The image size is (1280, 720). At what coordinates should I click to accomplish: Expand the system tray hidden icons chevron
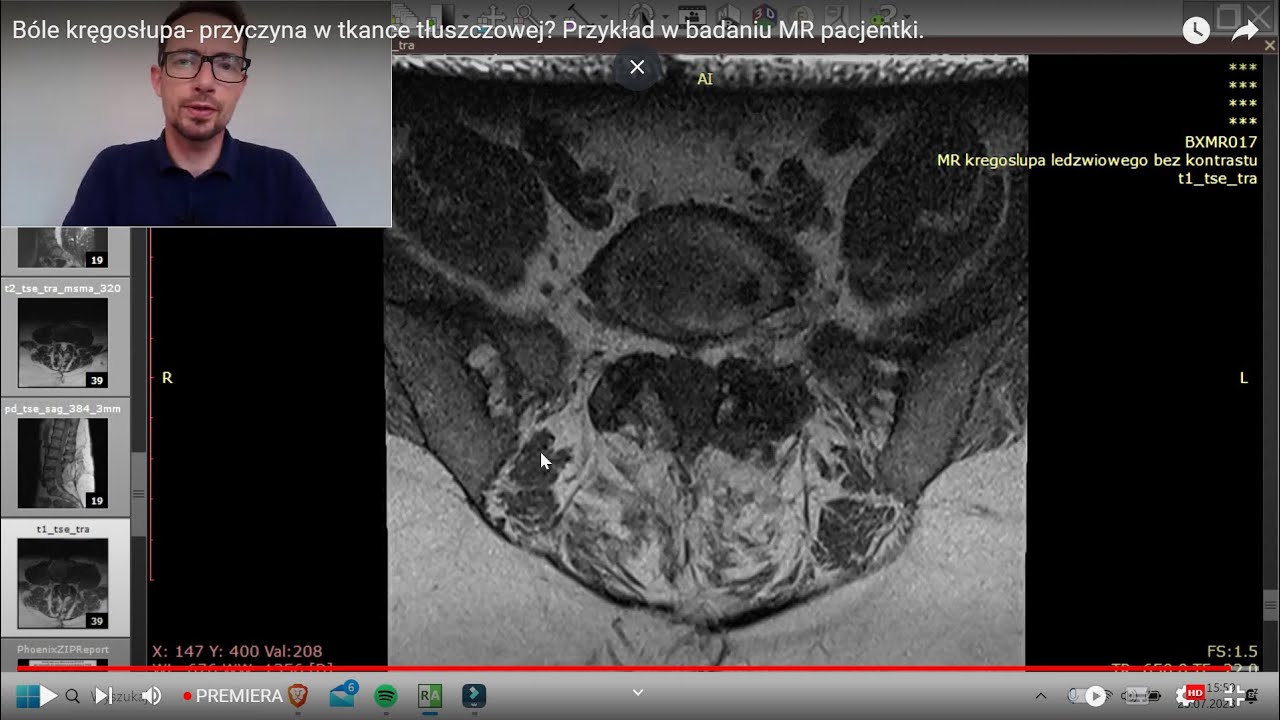tap(1041, 696)
